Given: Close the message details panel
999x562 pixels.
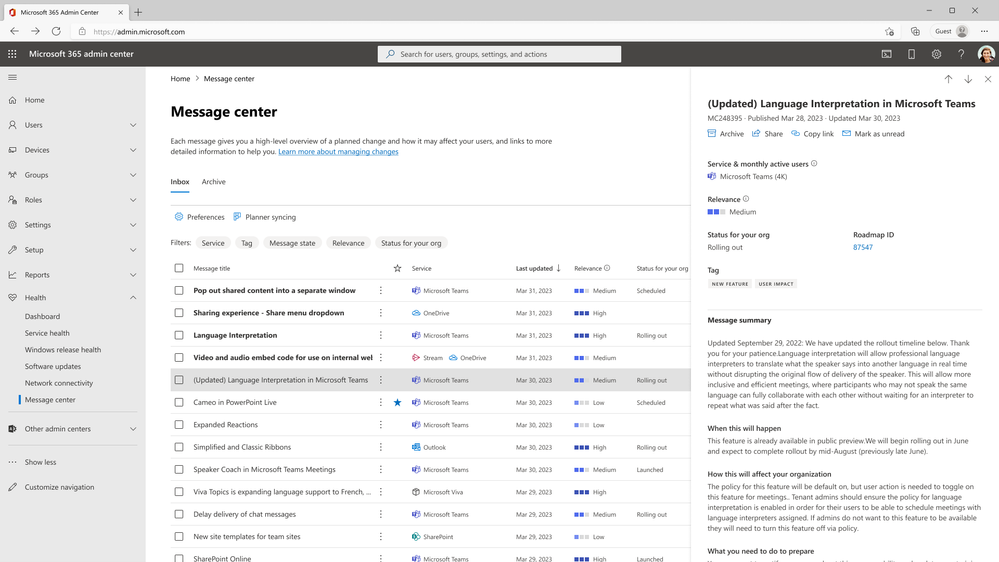Looking at the screenshot, I should coord(988,79).
